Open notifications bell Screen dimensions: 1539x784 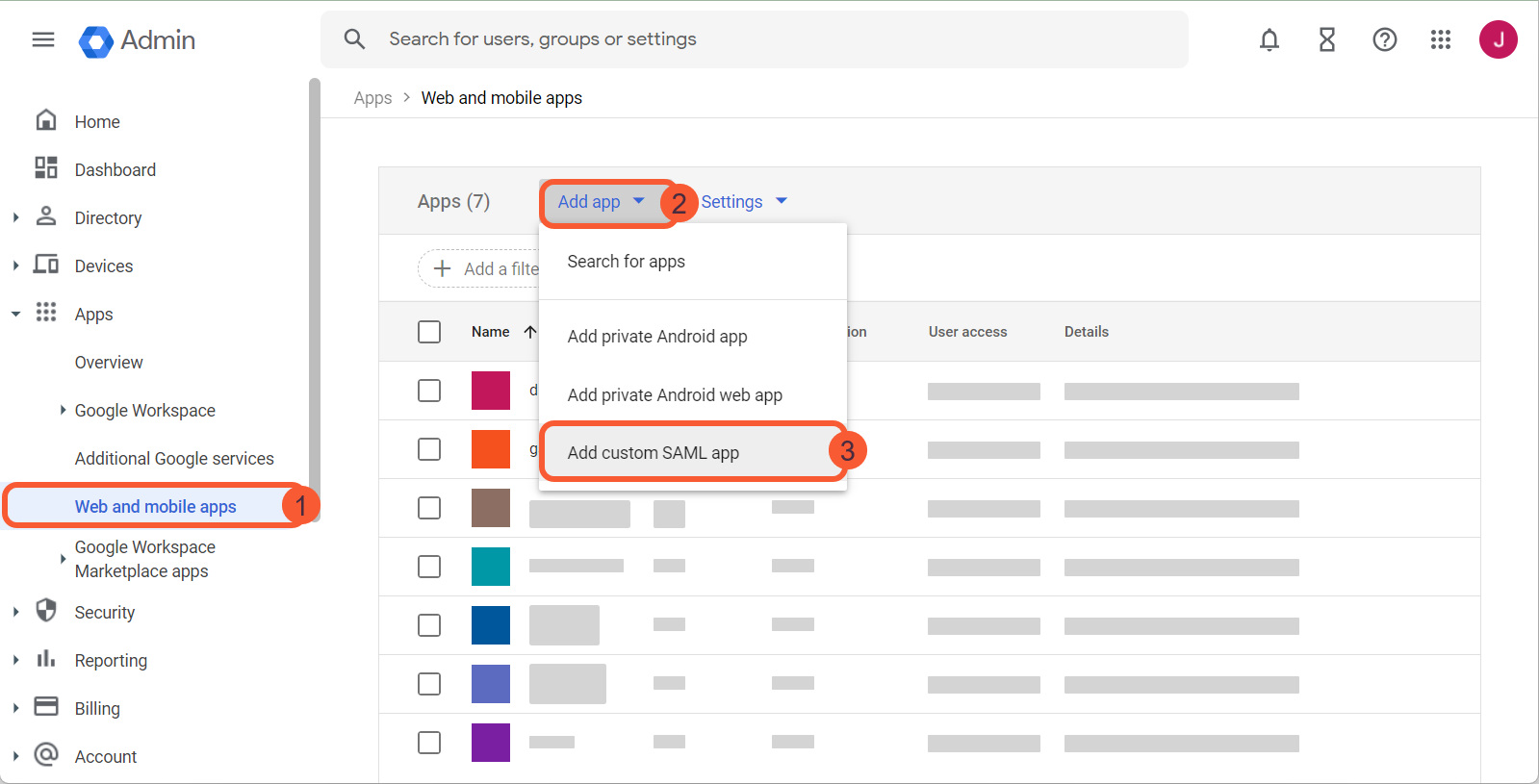coord(1270,39)
